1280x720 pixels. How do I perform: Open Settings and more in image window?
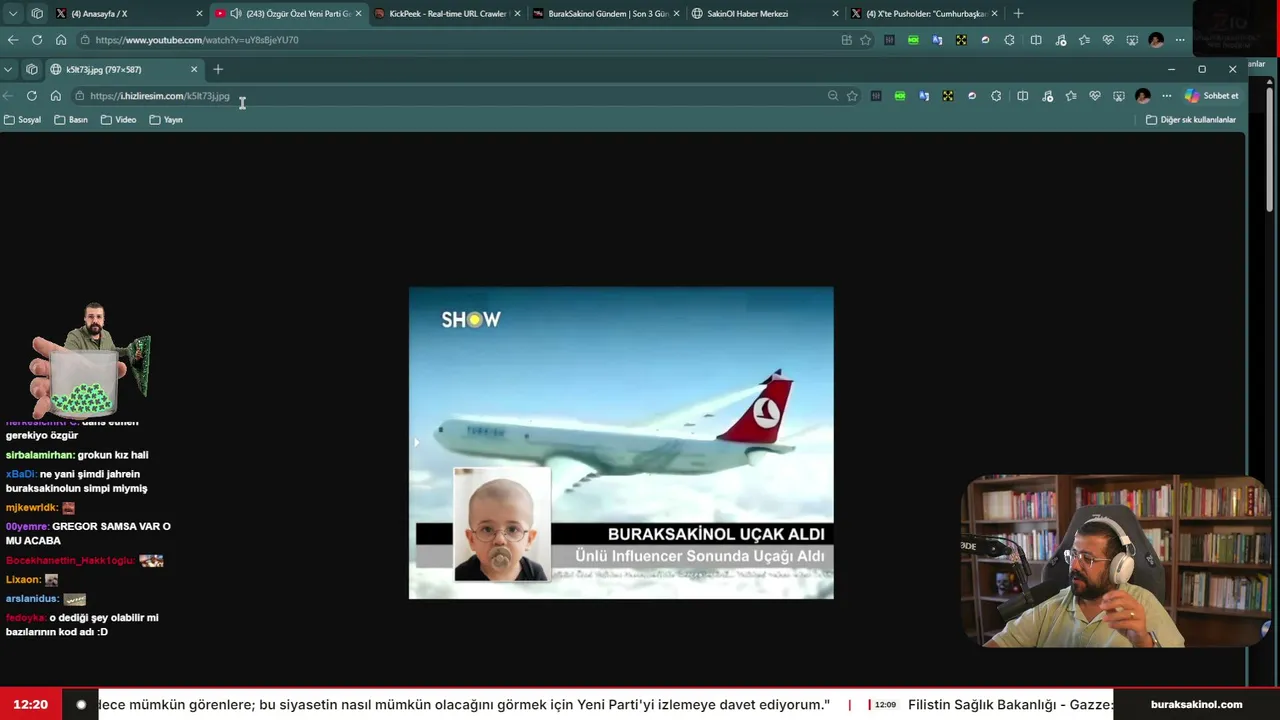coord(1166,96)
